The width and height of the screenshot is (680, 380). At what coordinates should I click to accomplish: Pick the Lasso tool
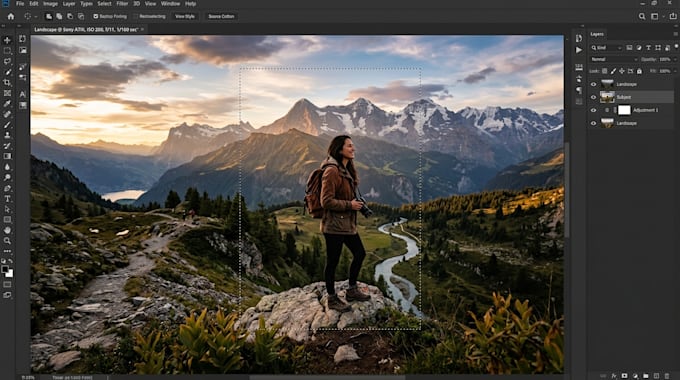tap(7, 61)
